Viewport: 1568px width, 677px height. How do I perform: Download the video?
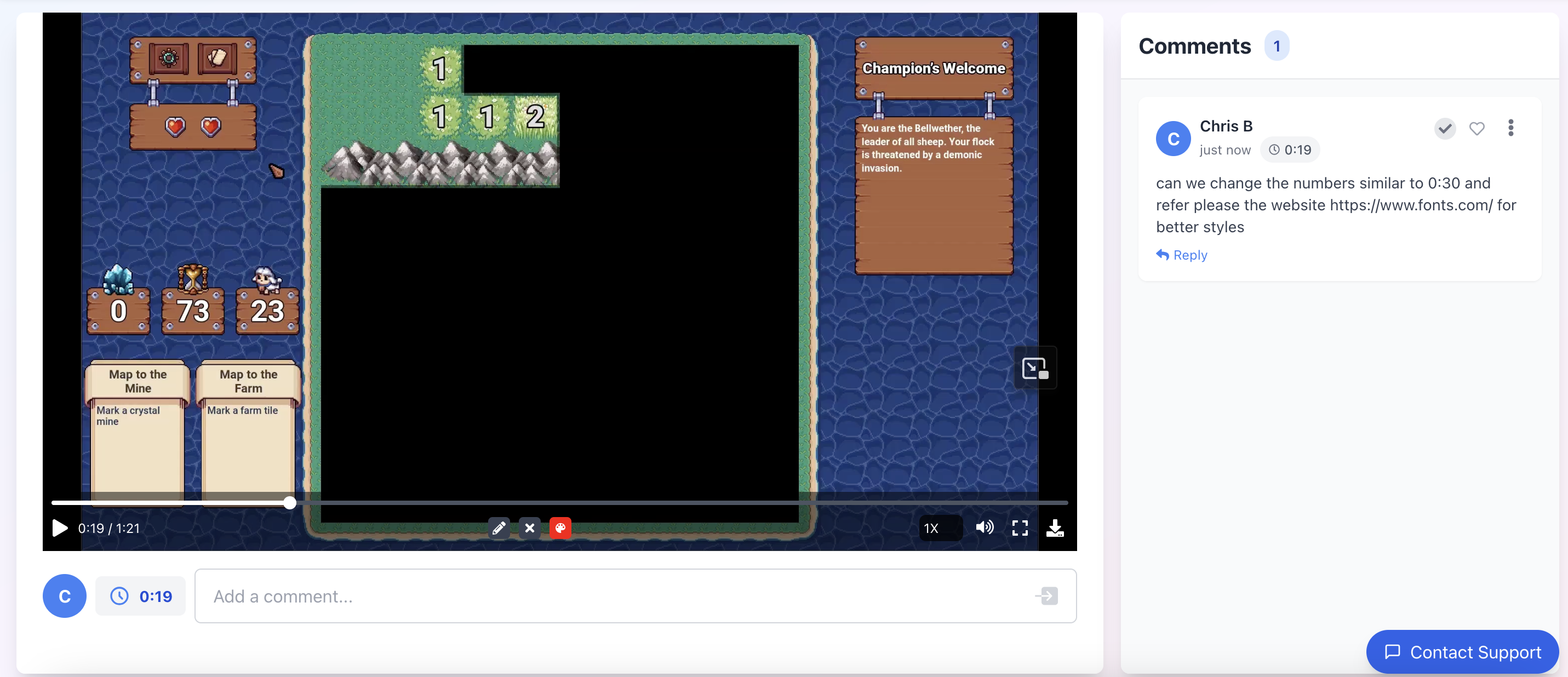[x=1055, y=528]
